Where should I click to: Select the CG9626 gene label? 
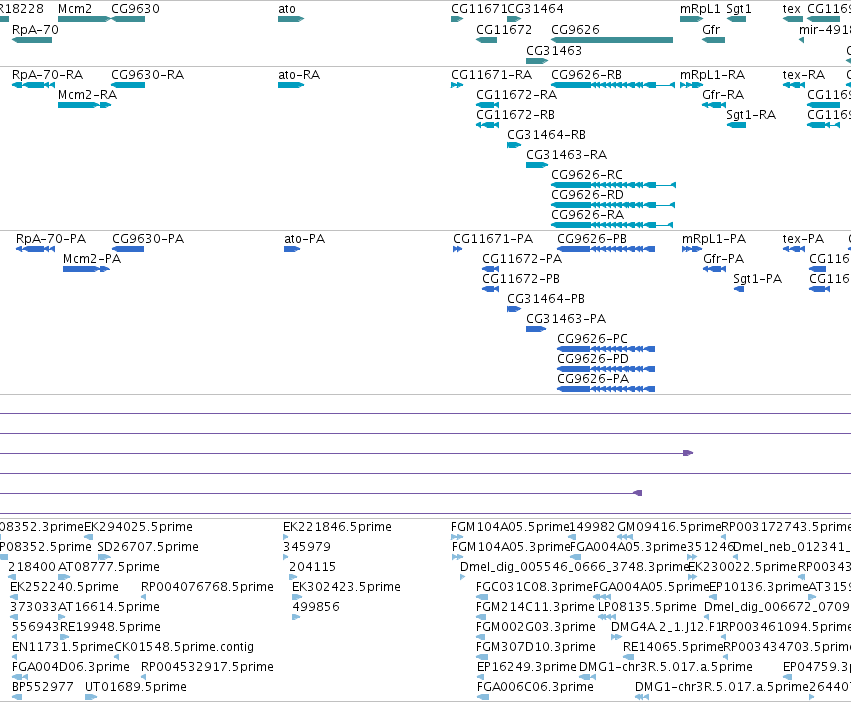point(575,29)
